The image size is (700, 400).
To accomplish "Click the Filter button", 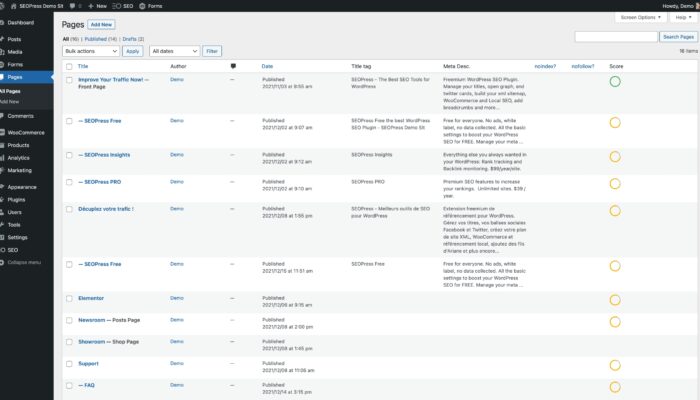I will 212,51.
